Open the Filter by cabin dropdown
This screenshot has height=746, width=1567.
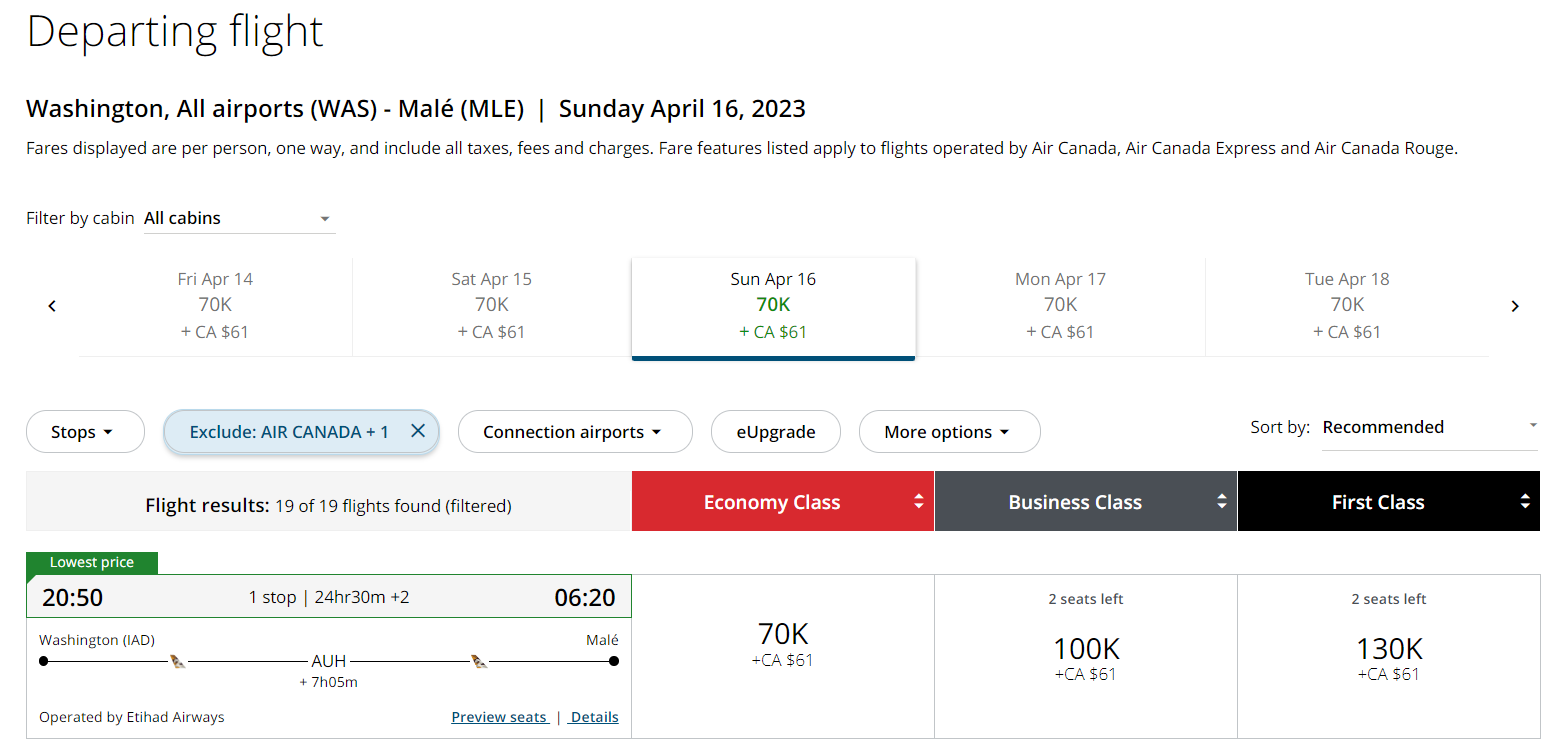pyautogui.click(x=239, y=217)
